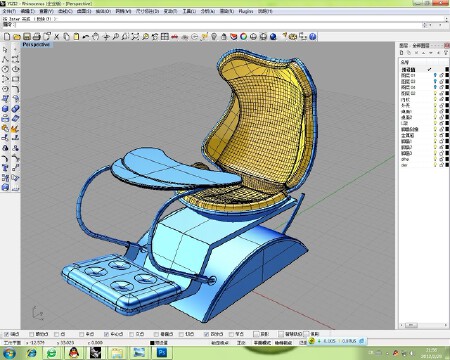This screenshot has height=360, width=450.
Task: Toggle the Cen osnap checkbox
Action: 106,334
